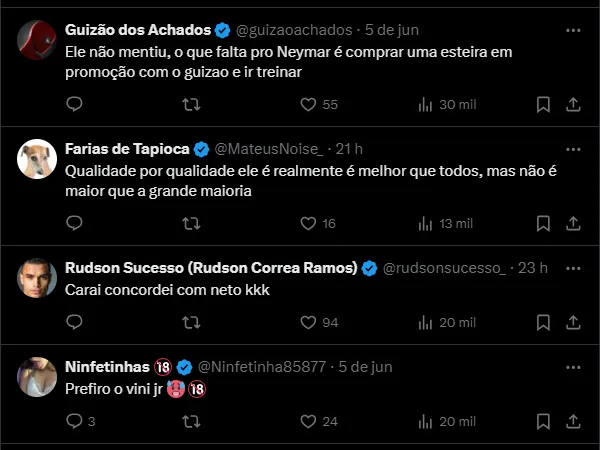View analytics of the Ninfetinhas tweet

424,421
